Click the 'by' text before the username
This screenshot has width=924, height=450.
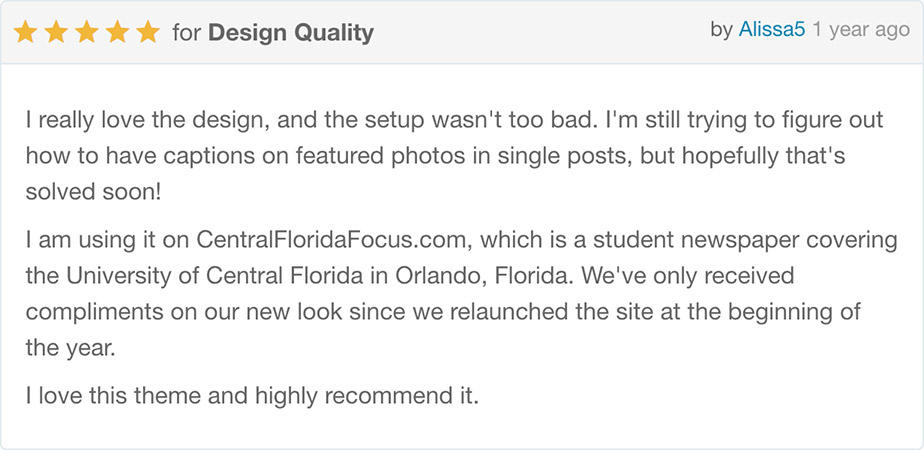(721, 30)
